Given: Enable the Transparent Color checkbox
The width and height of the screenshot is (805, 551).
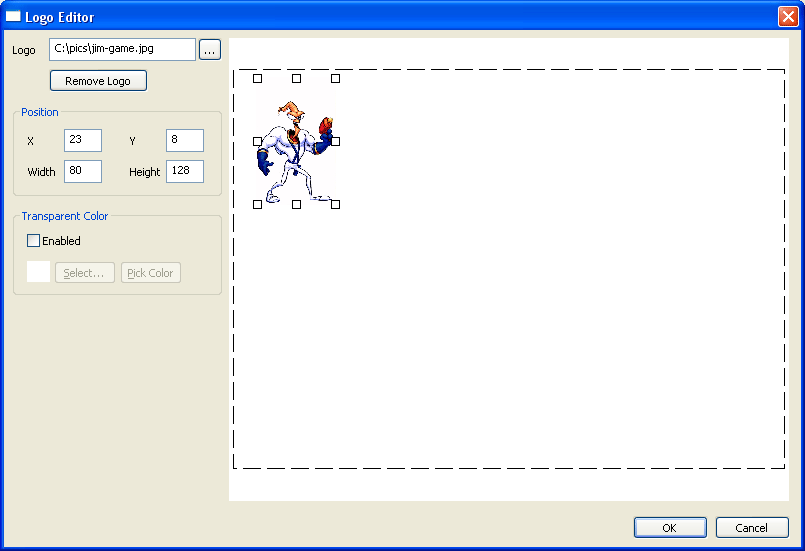Looking at the screenshot, I should pos(33,240).
